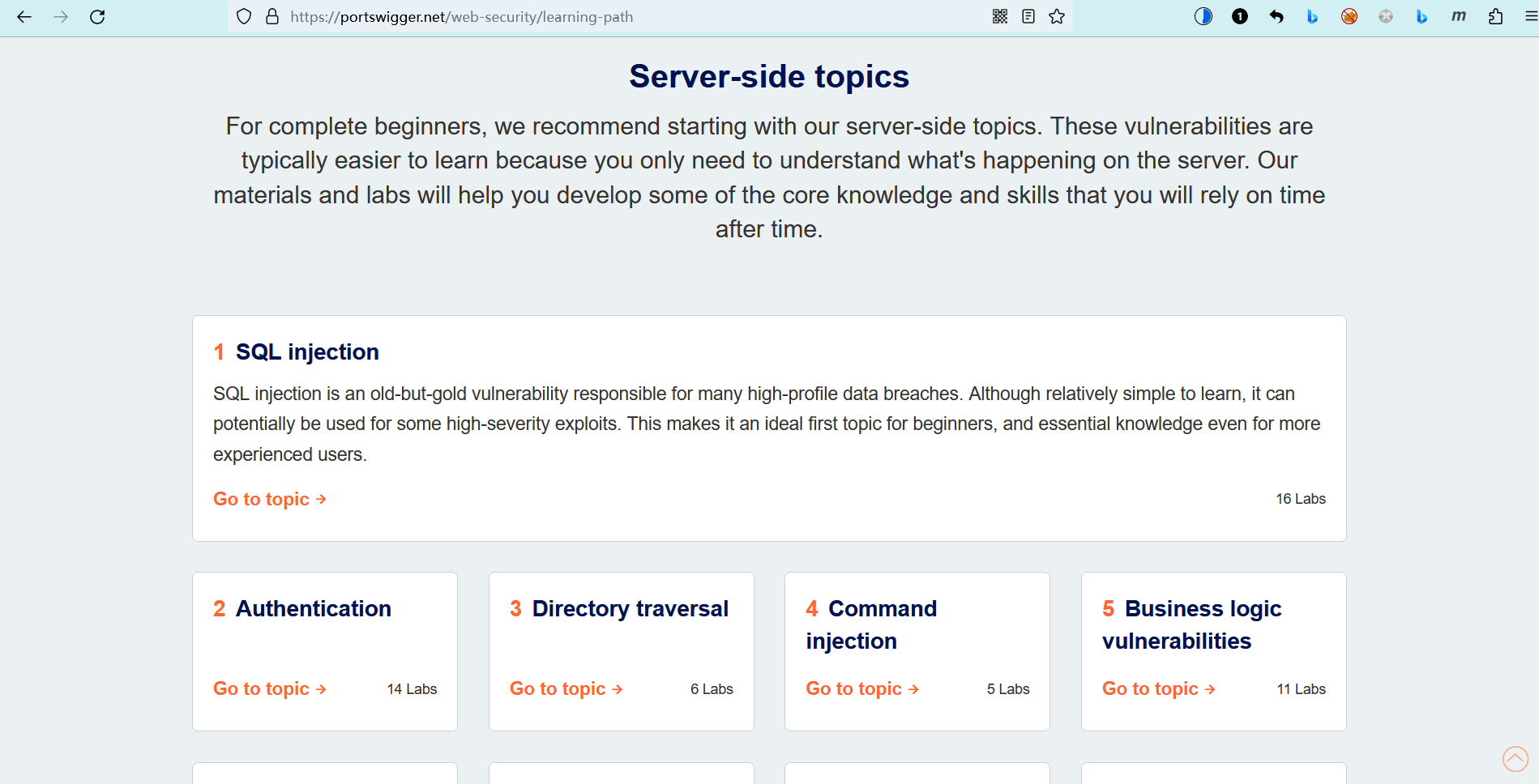Open the browser hamburger application menu
Viewport: 1539px width, 784px height.
pyautogui.click(x=1531, y=16)
